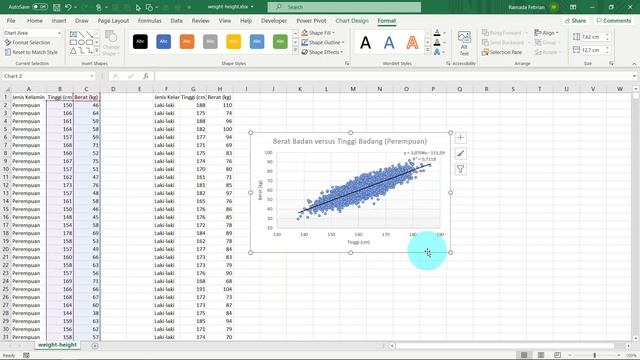Adjust the zoom slider
This screenshot has height=360, width=640.
[x=594, y=355]
